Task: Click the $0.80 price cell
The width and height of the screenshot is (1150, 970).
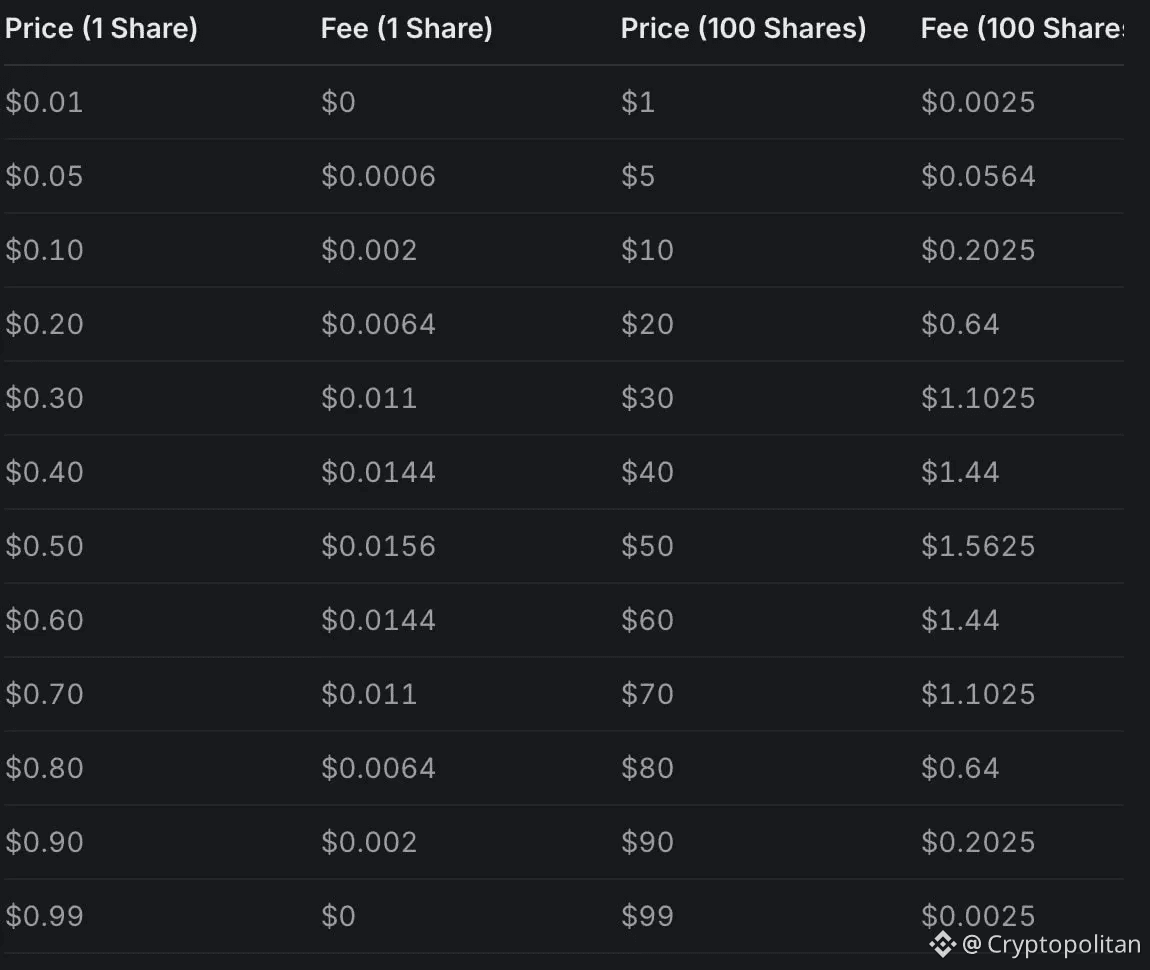Action: (x=44, y=768)
